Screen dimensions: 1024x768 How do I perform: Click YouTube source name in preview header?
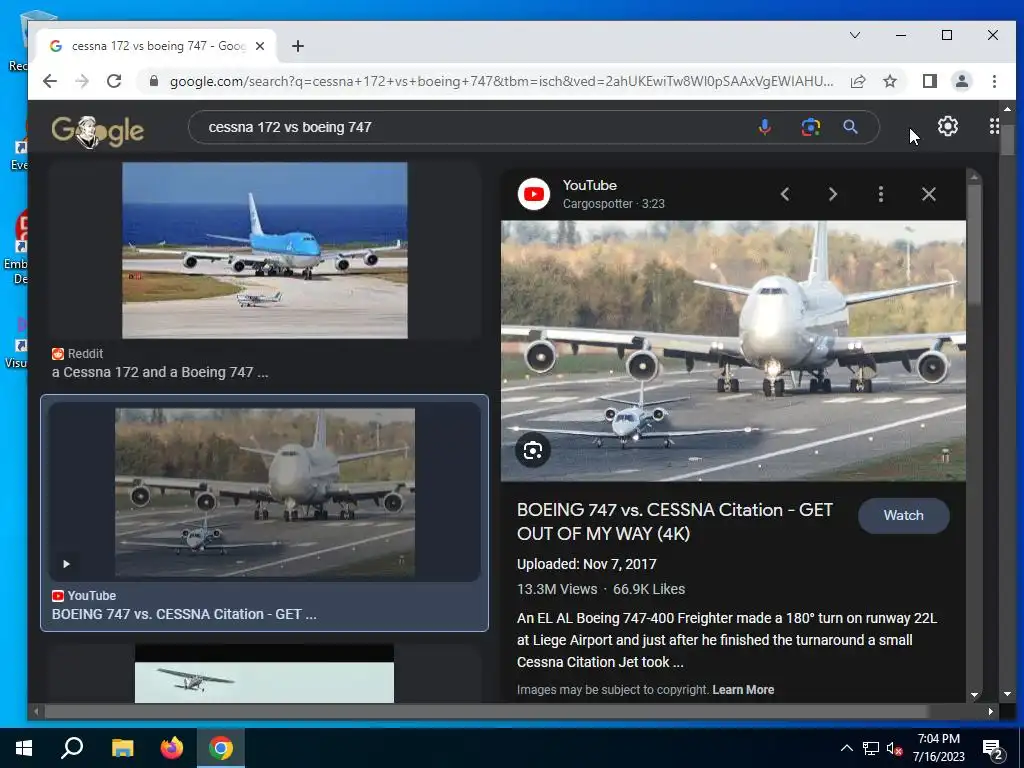click(590, 185)
